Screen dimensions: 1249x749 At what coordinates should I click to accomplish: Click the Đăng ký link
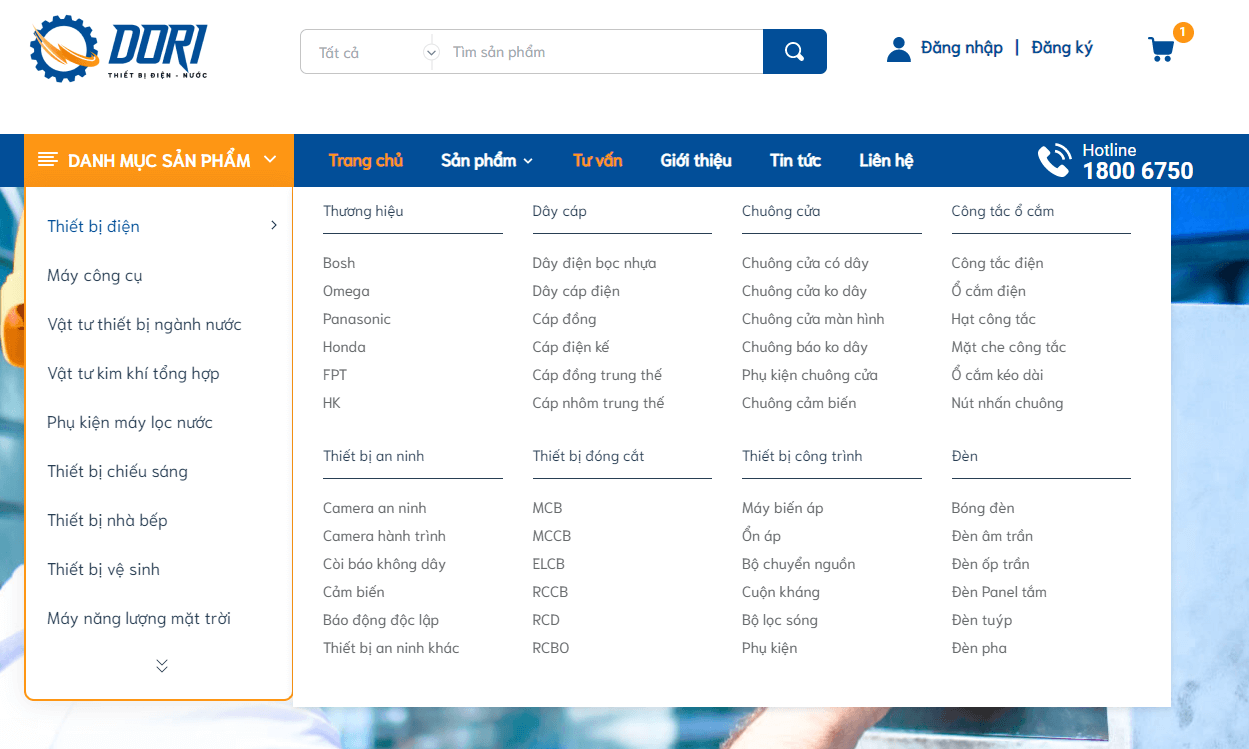click(1062, 48)
